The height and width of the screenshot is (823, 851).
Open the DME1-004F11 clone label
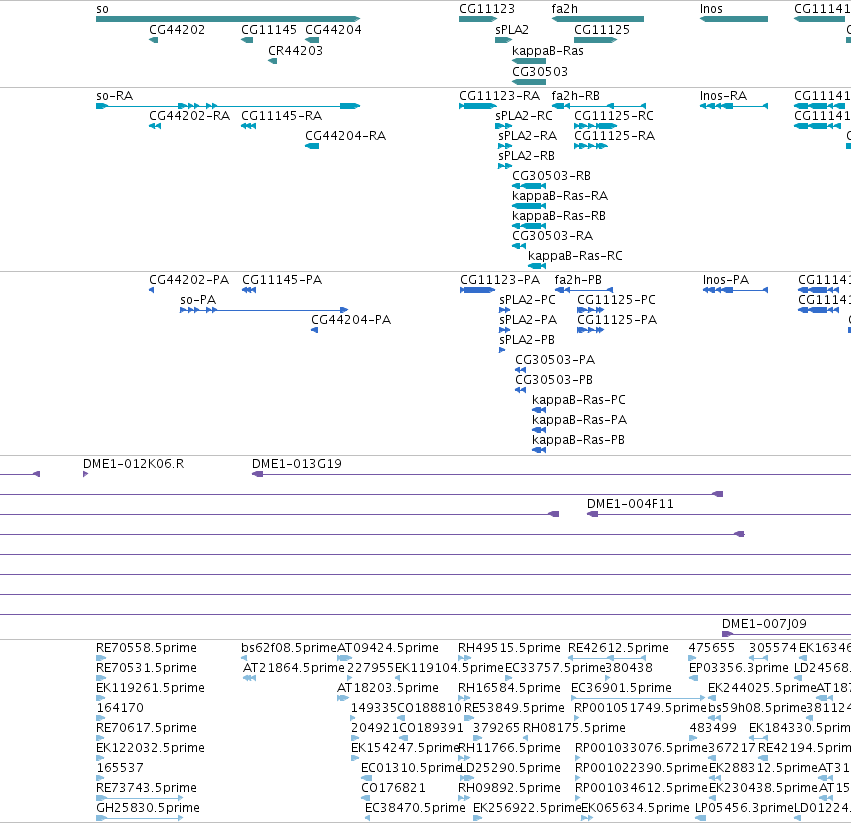click(630, 504)
